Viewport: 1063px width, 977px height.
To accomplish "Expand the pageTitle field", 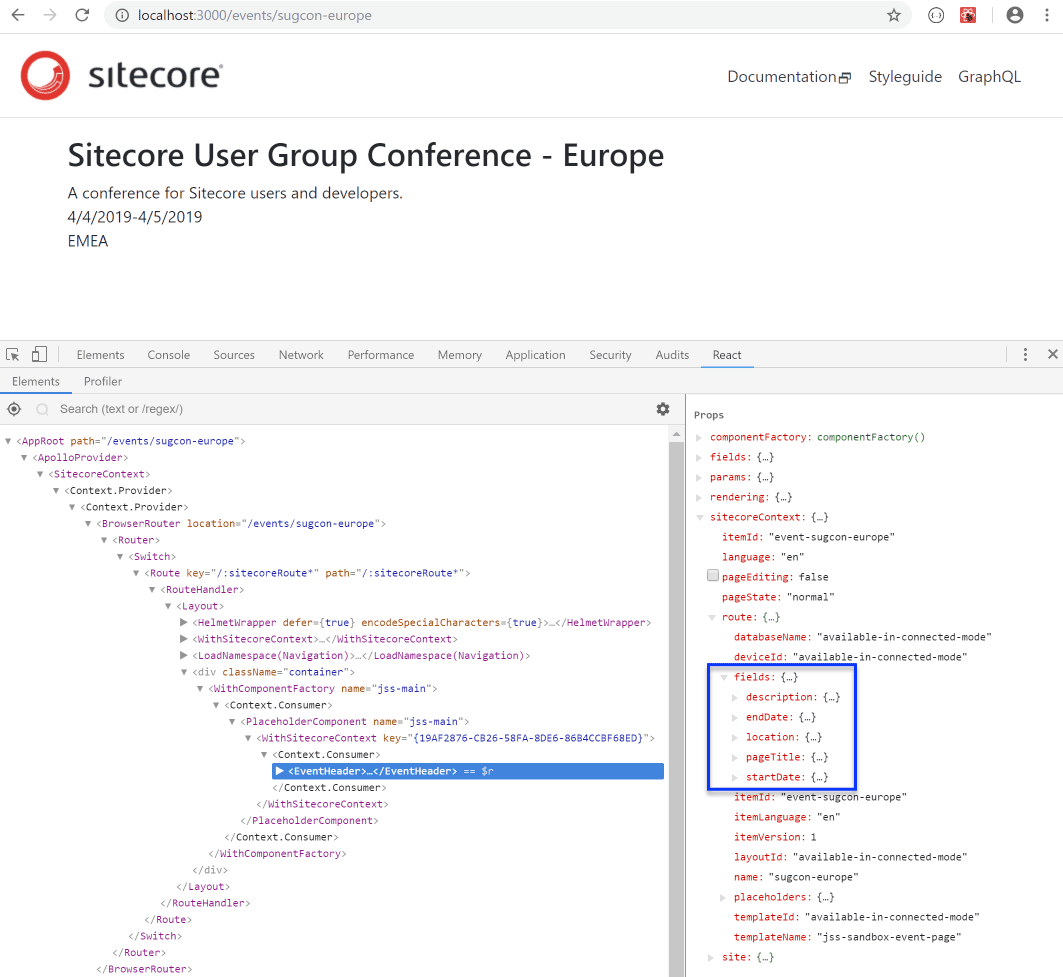I will click(735, 757).
